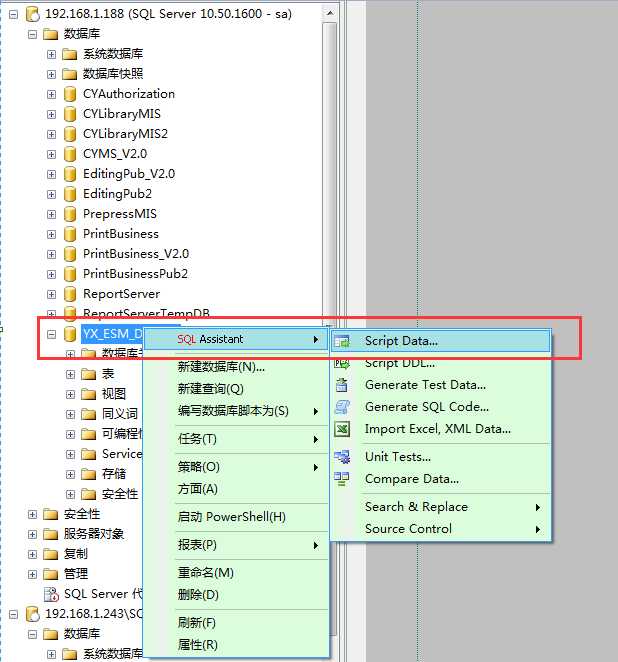Click the Compare Data icon
The width and height of the screenshot is (618, 662).
[342, 479]
